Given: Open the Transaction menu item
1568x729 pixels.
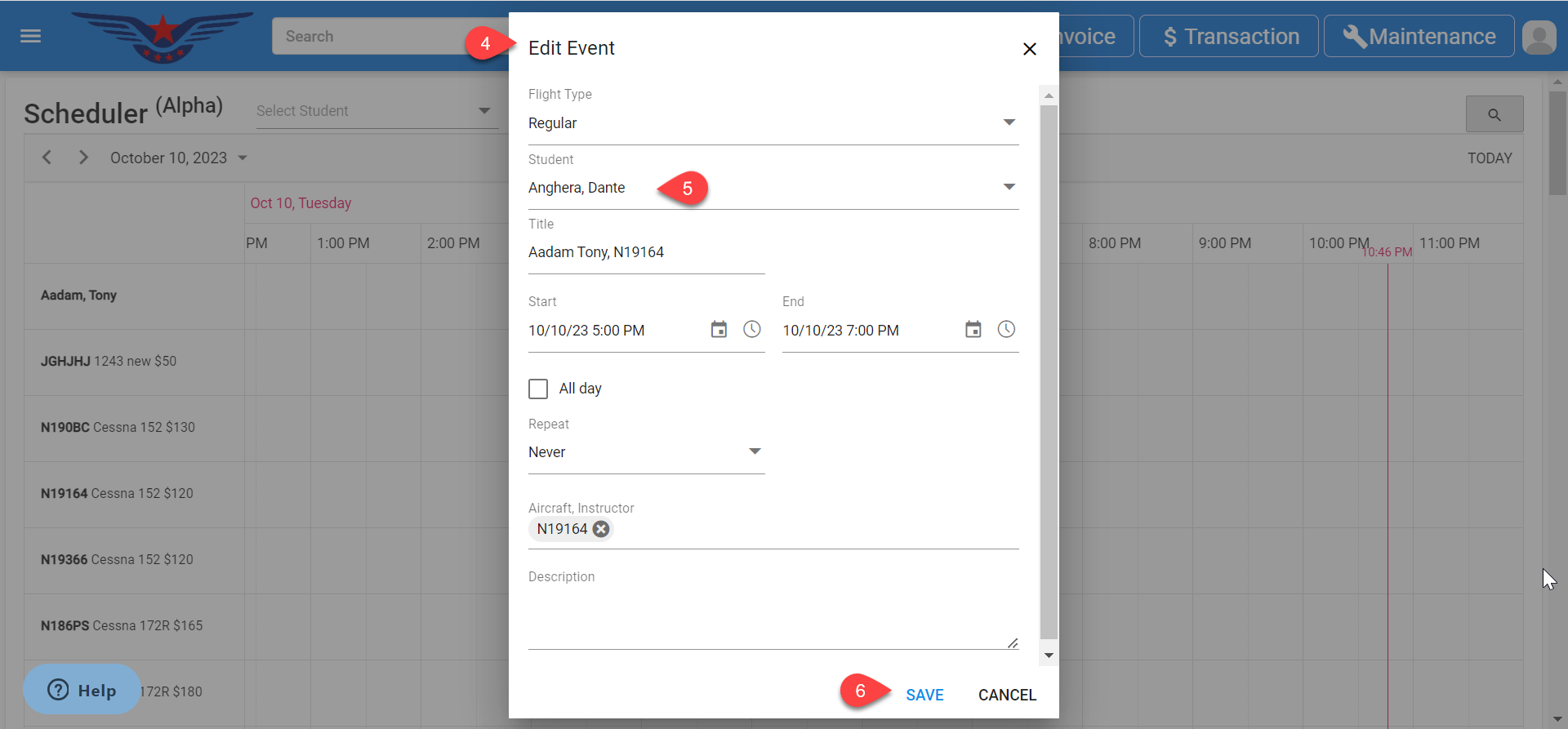Looking at the screenshot, I should point(1228,37).
